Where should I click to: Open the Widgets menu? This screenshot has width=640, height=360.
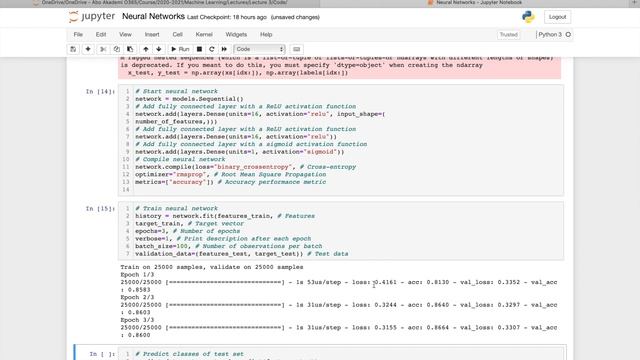(236, 35)
